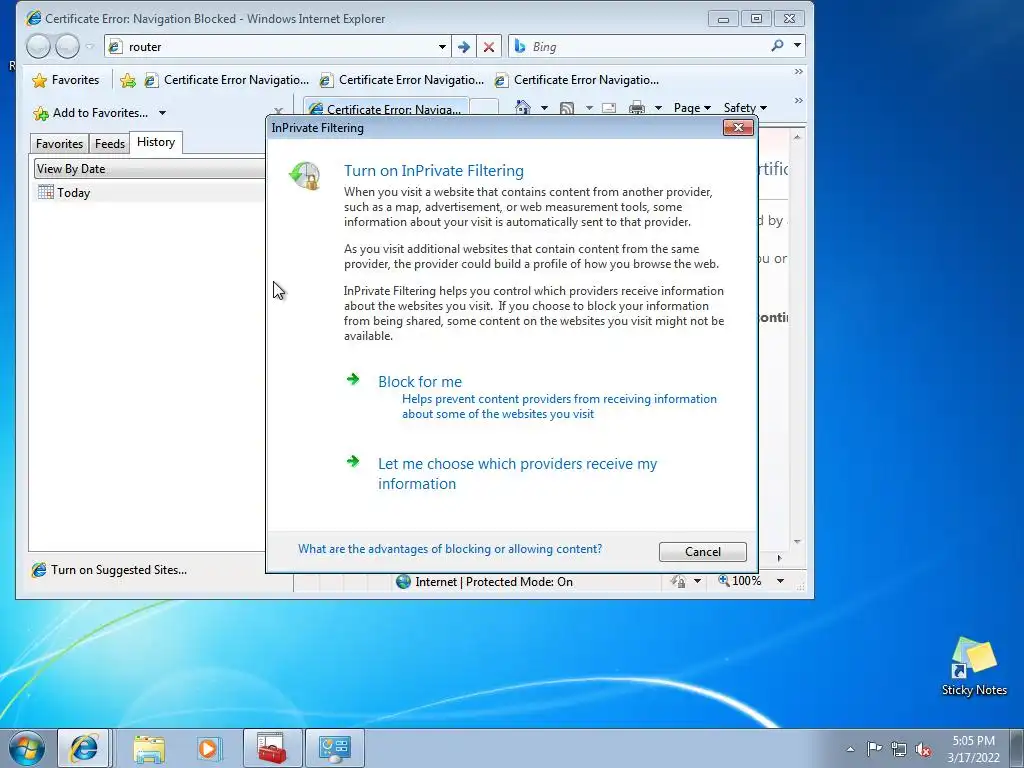Open the Page menu
Screen dimensions: 1024x768
[x=692, y=108]
